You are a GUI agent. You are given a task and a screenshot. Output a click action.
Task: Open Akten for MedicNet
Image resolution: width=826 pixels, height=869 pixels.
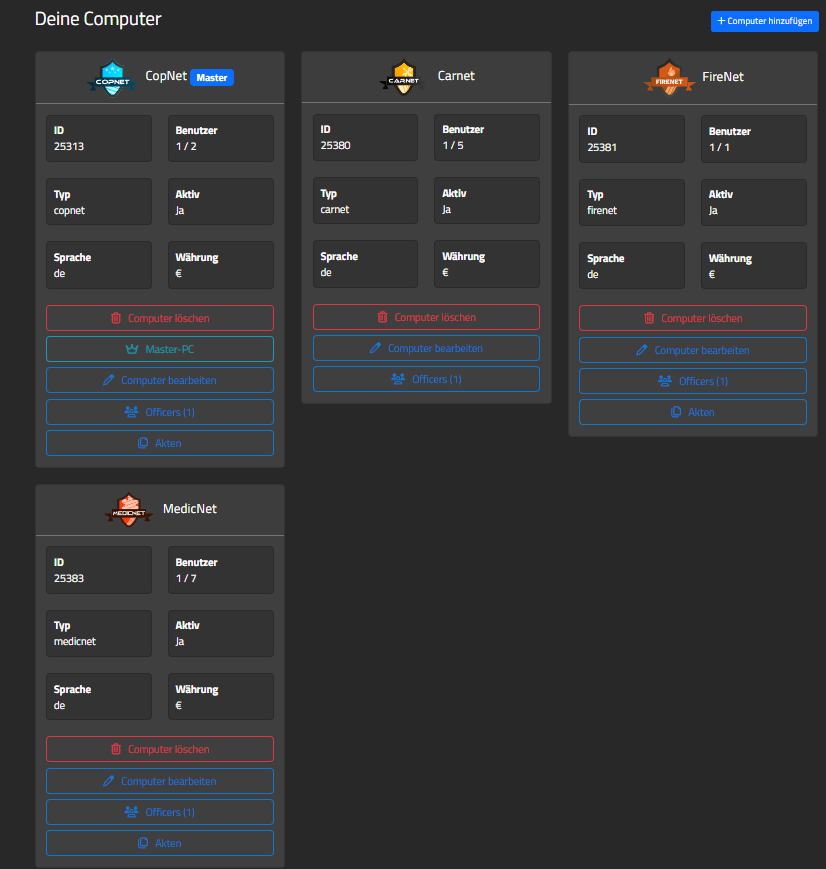[160, 843]
